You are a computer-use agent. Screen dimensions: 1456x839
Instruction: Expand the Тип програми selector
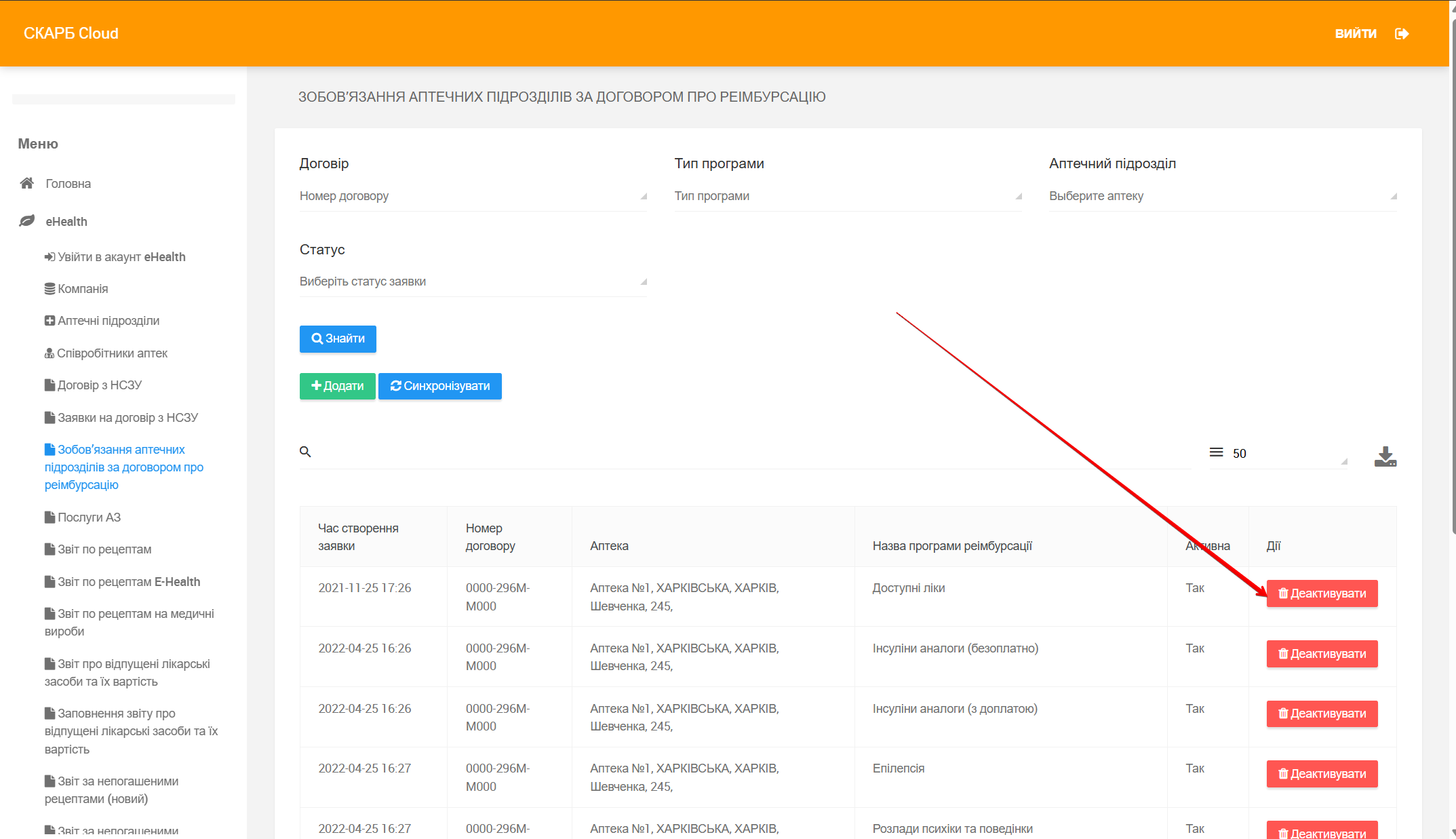[847, 196]
